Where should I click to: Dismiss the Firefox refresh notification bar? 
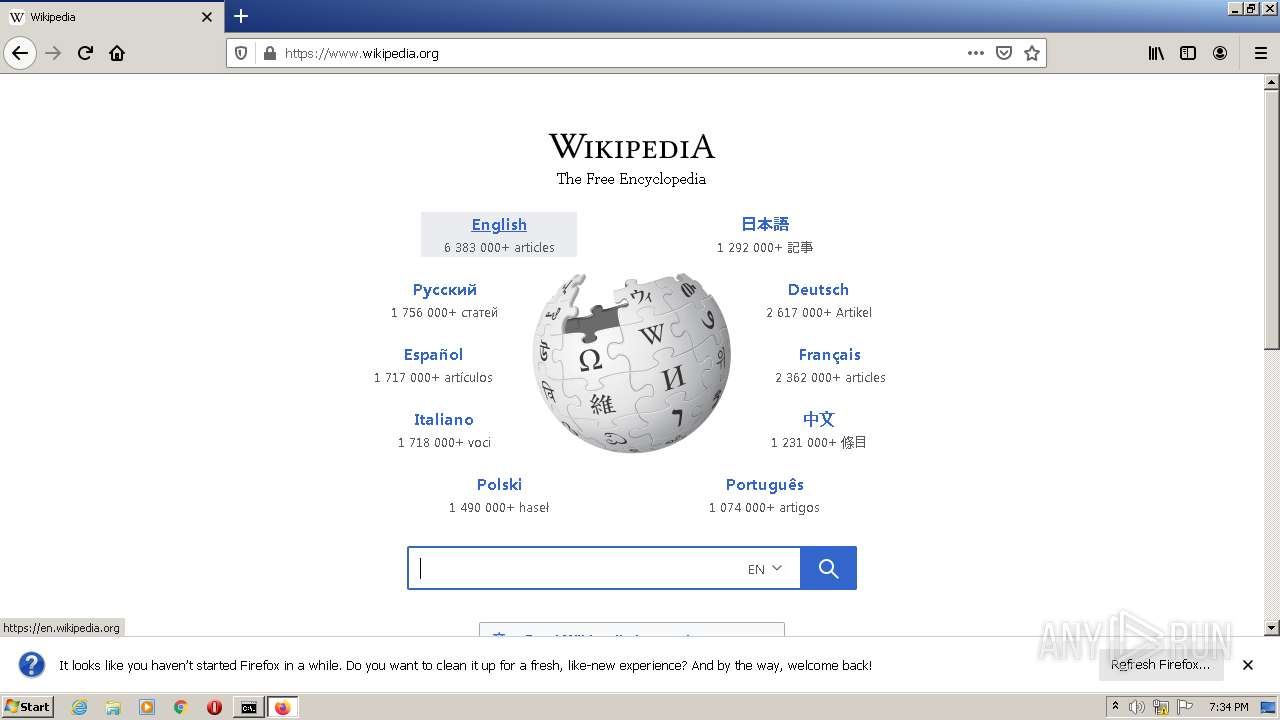click(x=1248, y=665)
